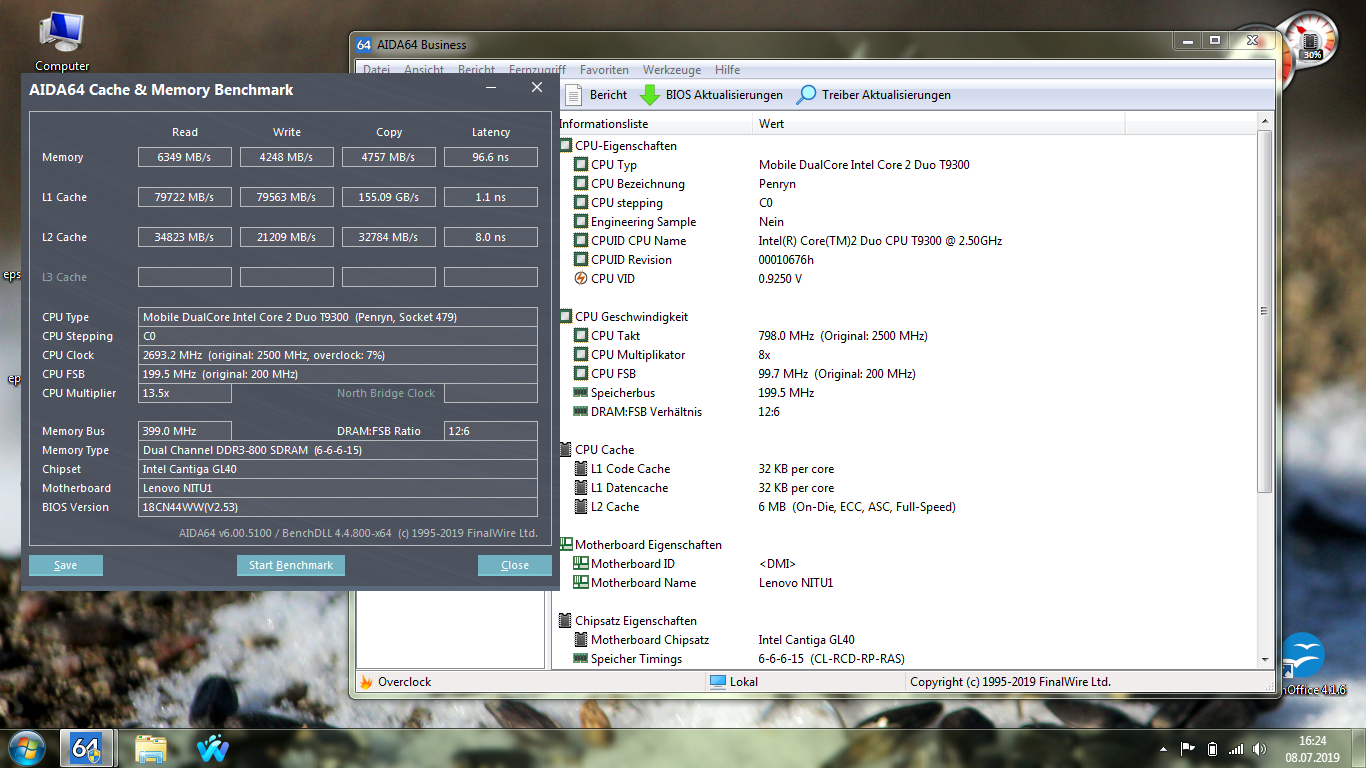Open the Hilfe menu
Screen dimensions: 1366x768
pyautogui.click(x=727, y=70)
